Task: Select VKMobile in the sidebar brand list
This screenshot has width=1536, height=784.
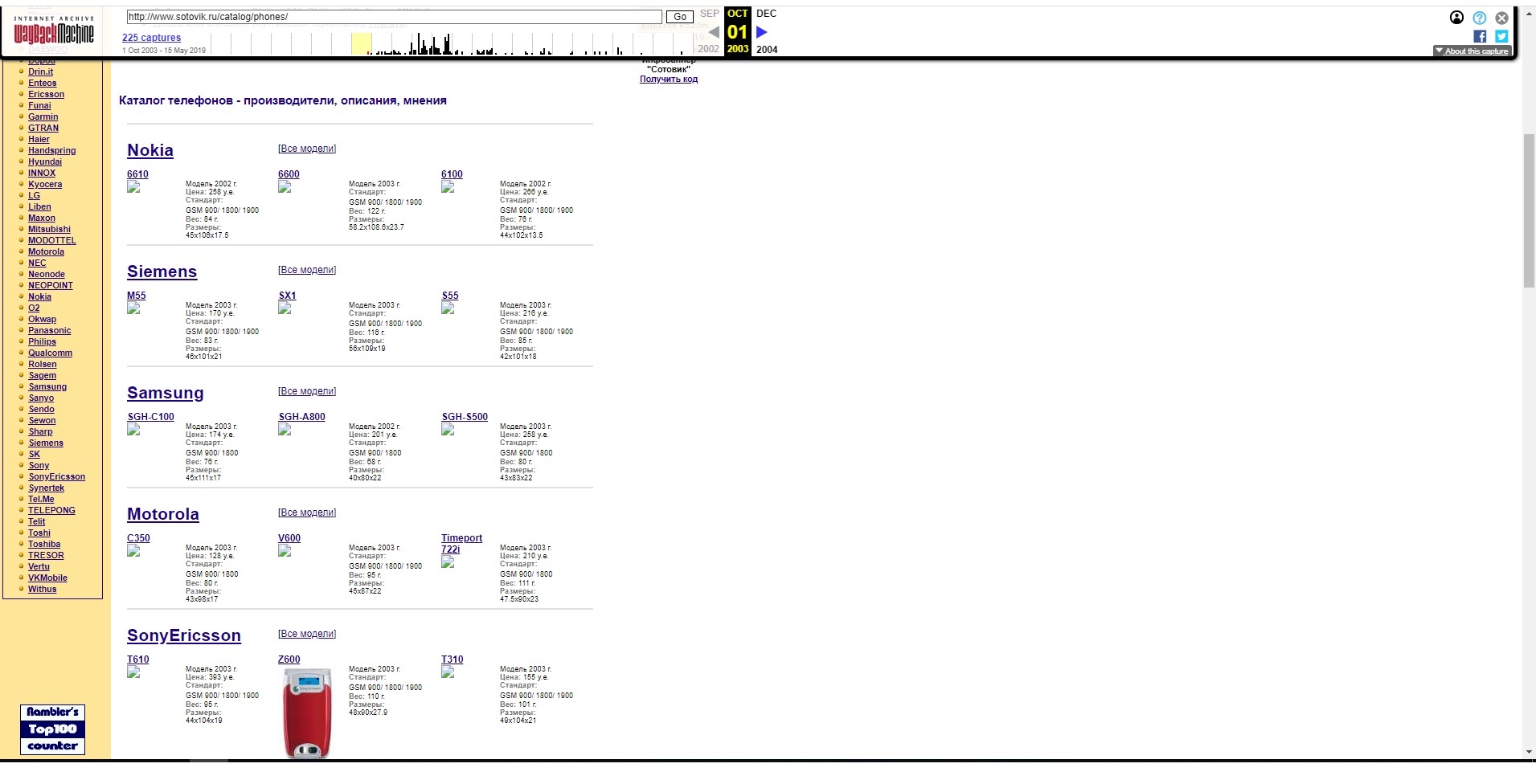Action: tap(47, 578)
